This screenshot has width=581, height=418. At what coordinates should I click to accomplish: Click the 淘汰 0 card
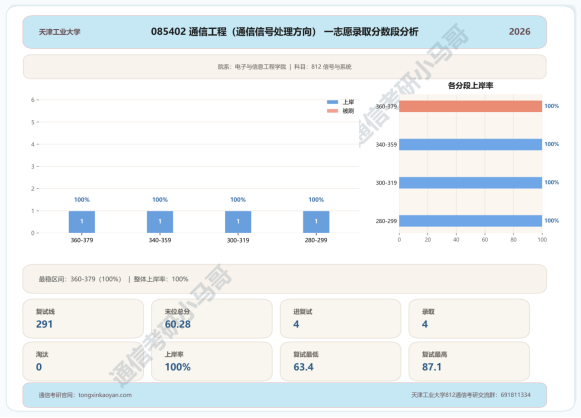[83, 361]
